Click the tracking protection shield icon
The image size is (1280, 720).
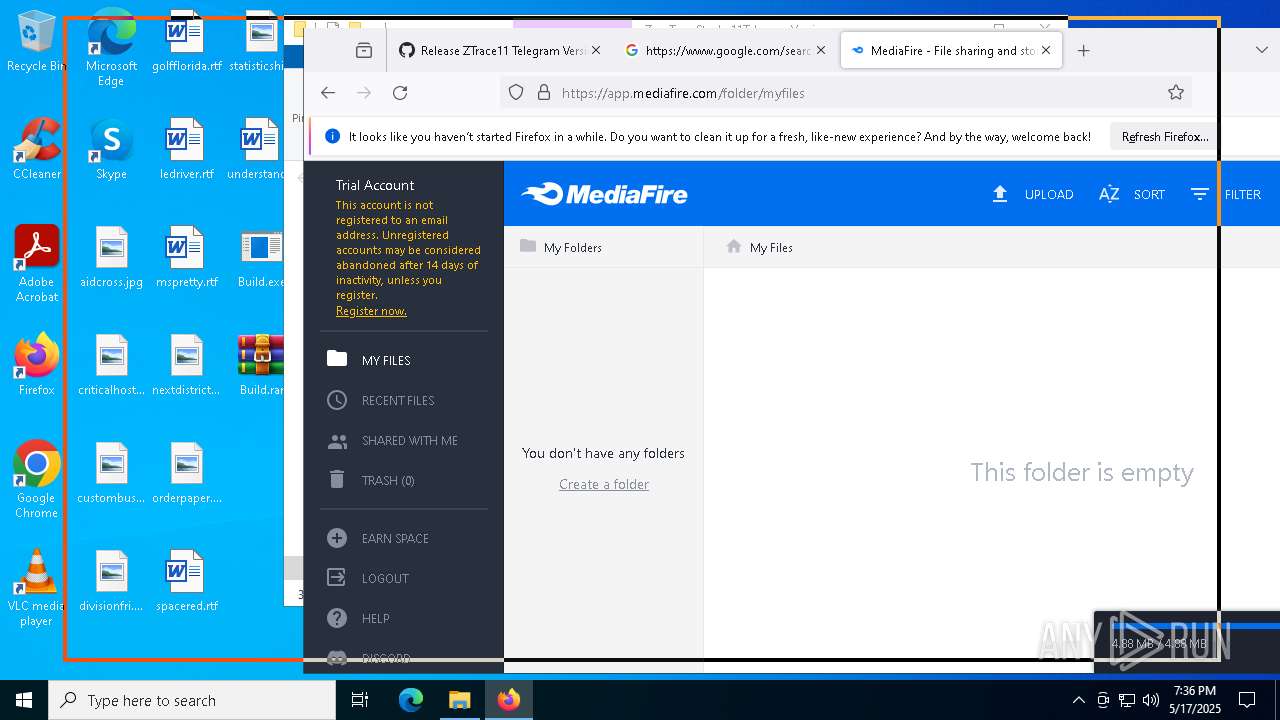516,93
